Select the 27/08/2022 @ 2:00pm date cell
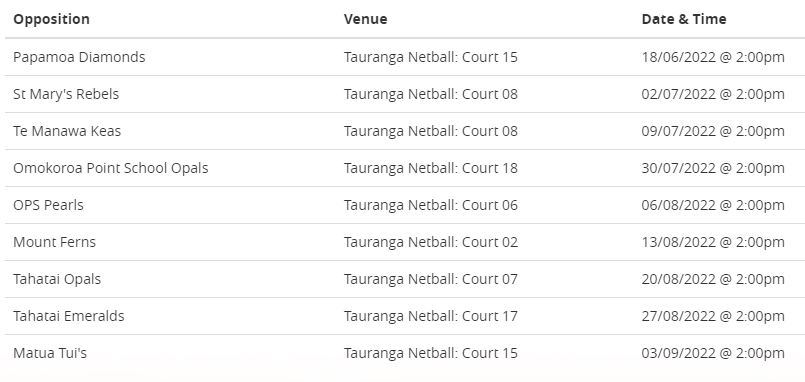 (713, 316)
